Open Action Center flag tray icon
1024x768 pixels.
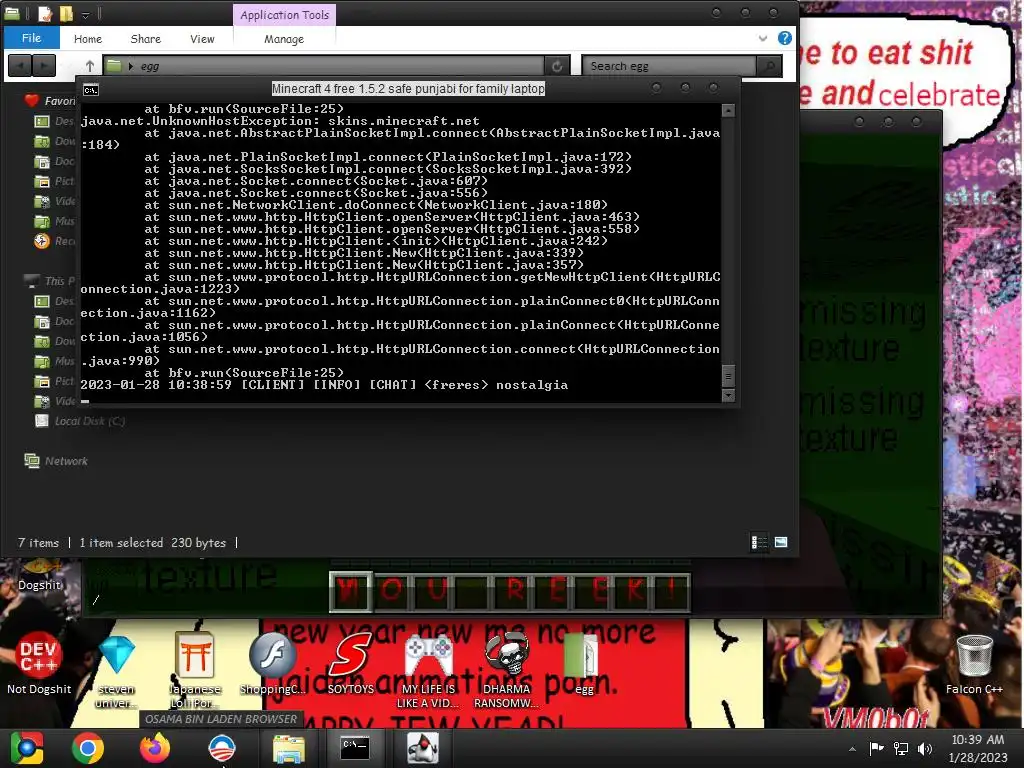[x=876, y=748]
